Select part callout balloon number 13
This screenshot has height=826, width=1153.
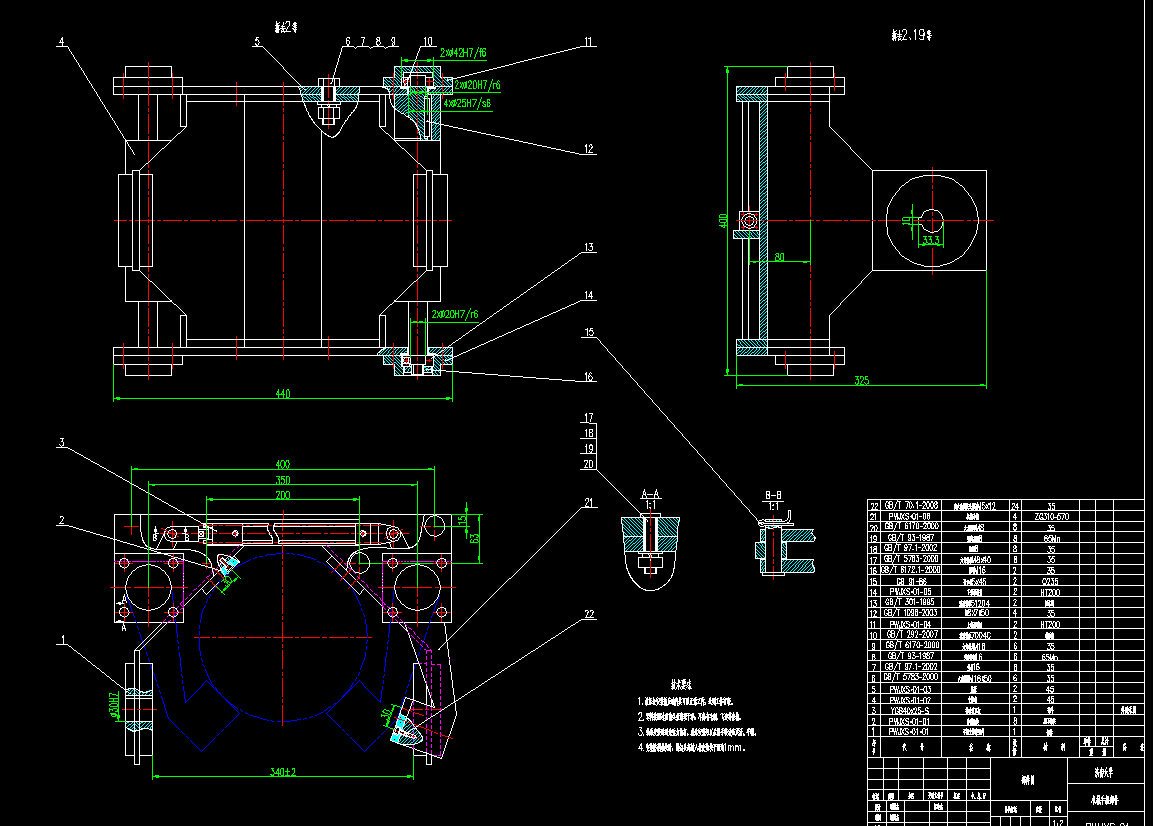click(x=588, y=247)
